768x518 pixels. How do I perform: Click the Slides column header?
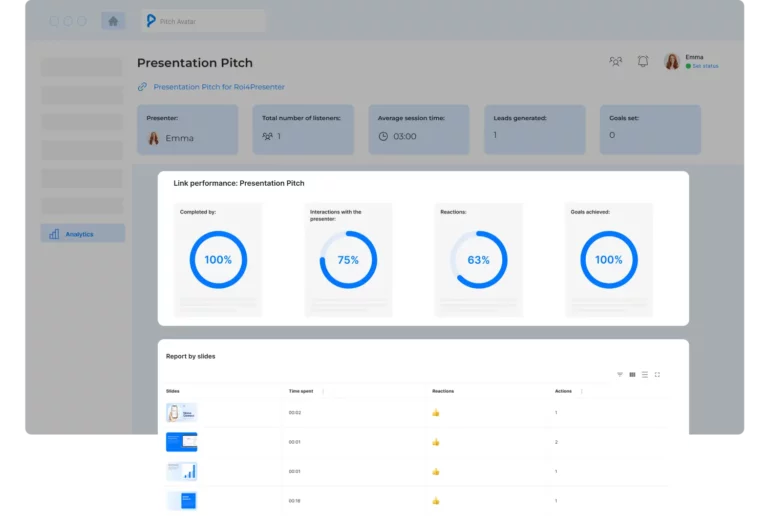[x=173, y=391]
